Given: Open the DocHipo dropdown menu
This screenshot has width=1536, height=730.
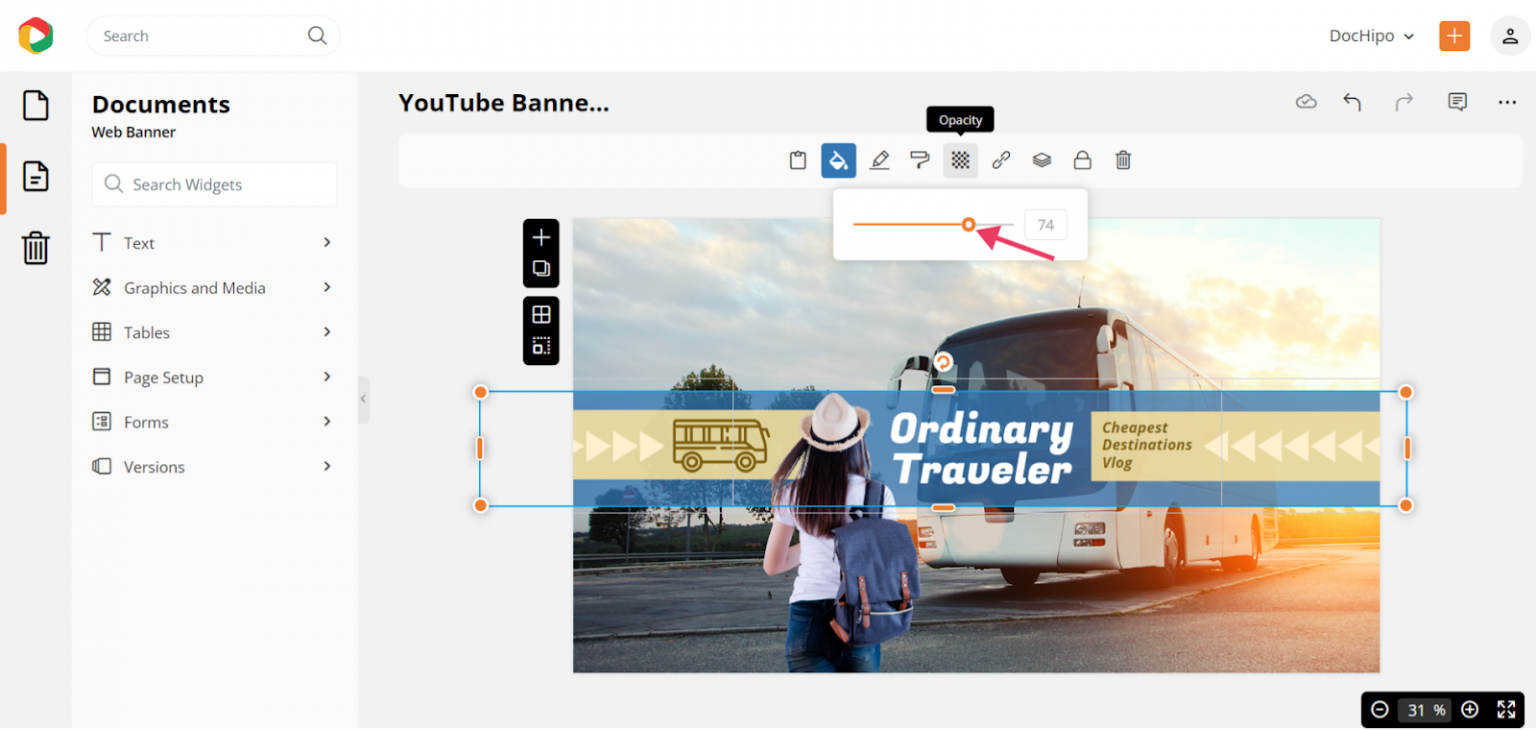Looking at the screenshot, I should [1371, 35].
